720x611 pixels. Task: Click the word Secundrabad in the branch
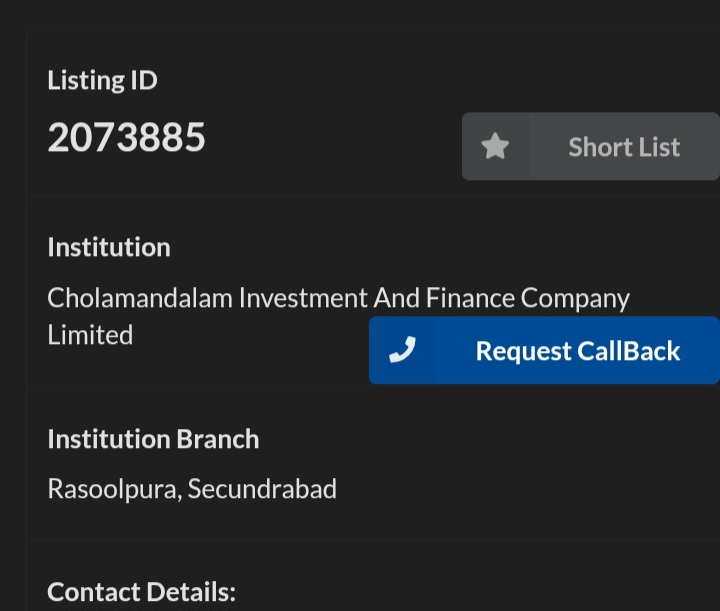262,489
